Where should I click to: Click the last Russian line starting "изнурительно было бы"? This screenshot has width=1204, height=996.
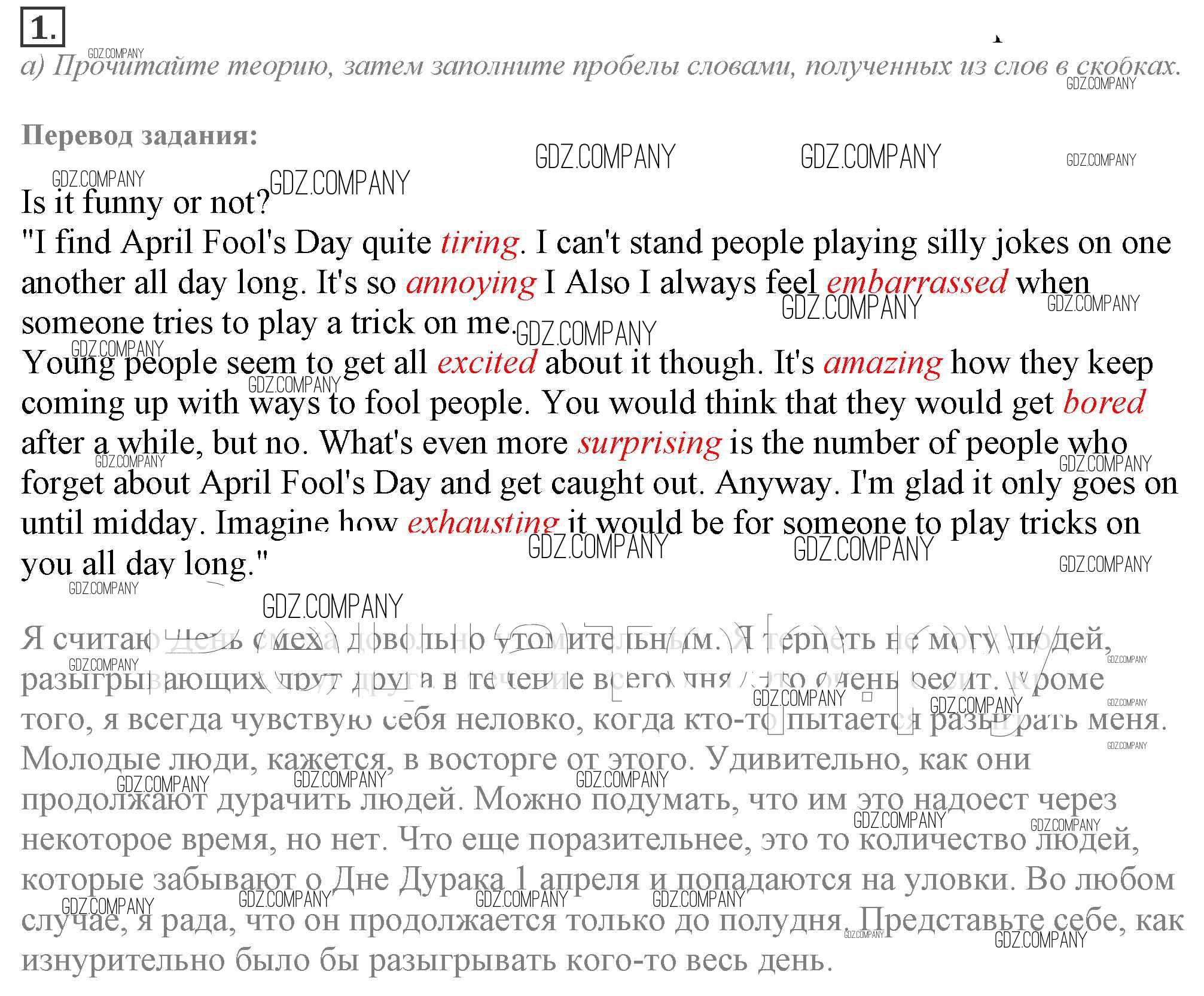(x=427, y=961)
